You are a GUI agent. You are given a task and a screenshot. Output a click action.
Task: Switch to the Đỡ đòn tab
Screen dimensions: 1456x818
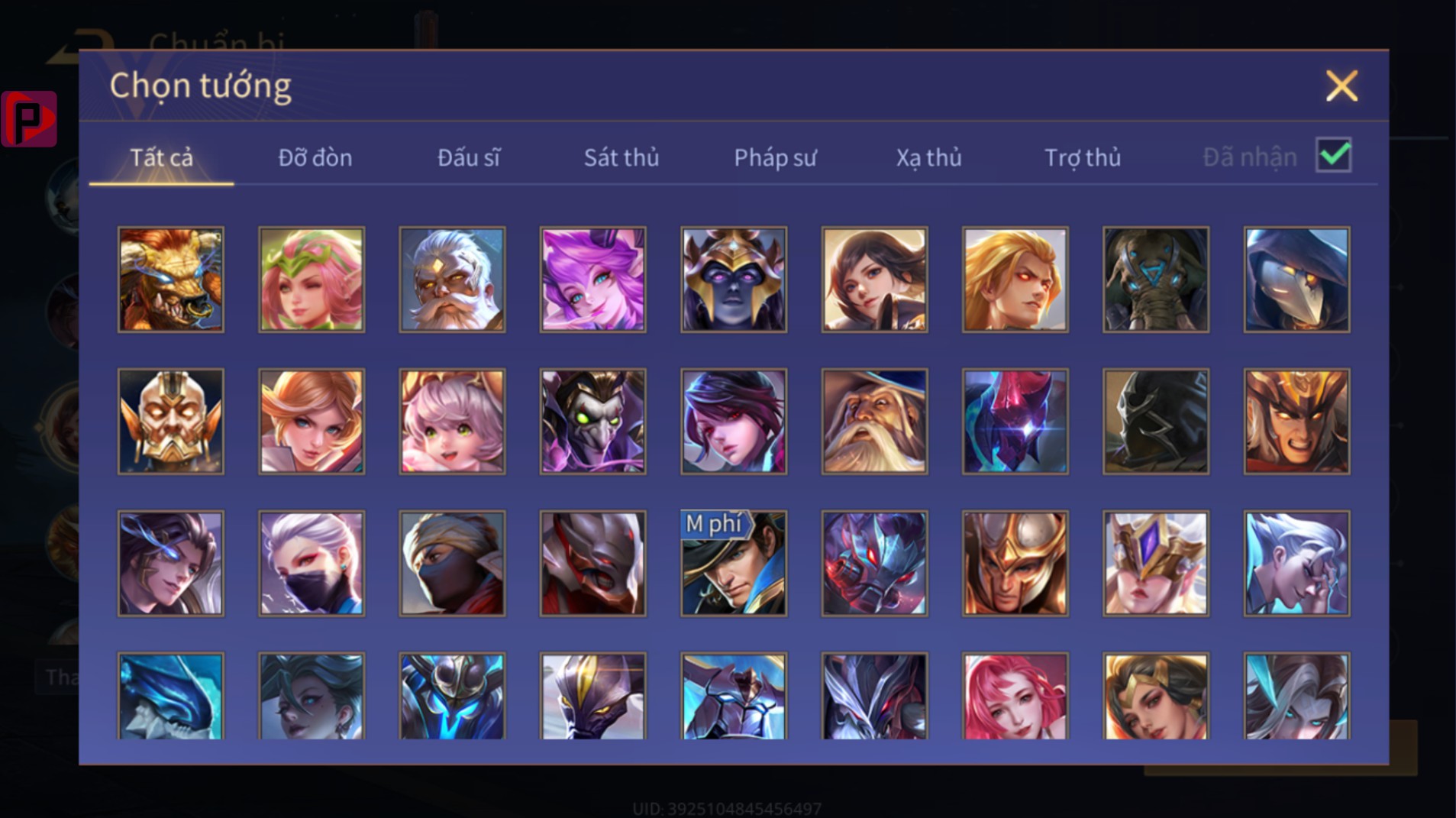click(x=315, y=157)
